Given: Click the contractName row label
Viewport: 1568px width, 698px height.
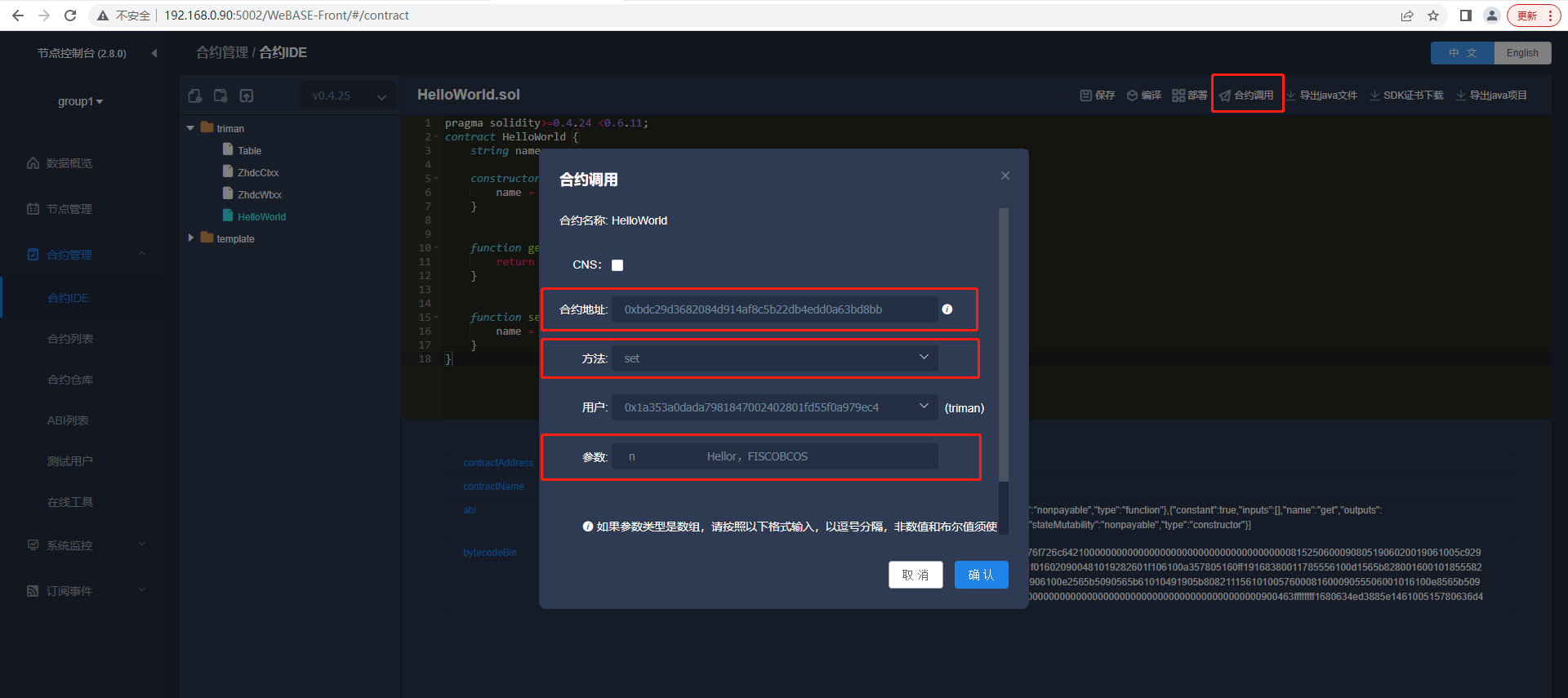Looking at the screenshot, I should tap(494, 487).
